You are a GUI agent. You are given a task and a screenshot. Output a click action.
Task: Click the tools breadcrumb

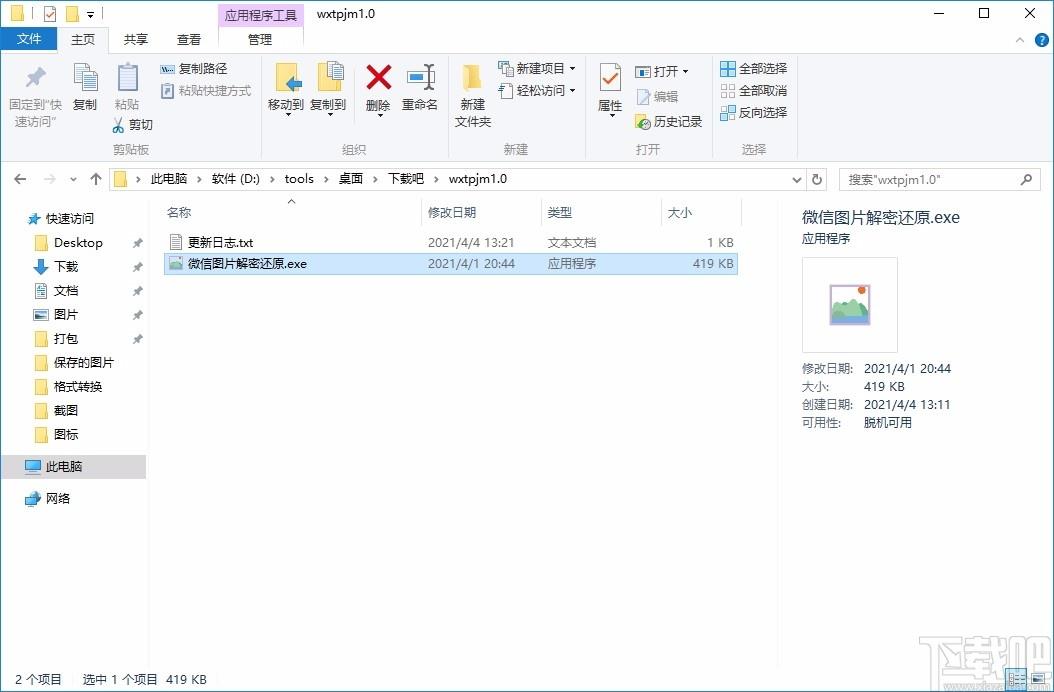[x=299, y=179]
